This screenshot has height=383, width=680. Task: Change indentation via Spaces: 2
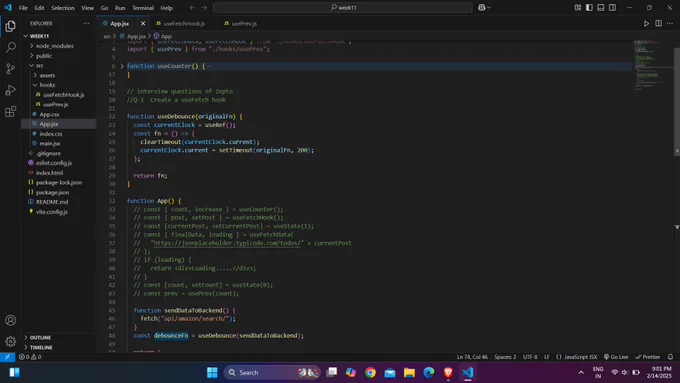(x=505, y=357)
